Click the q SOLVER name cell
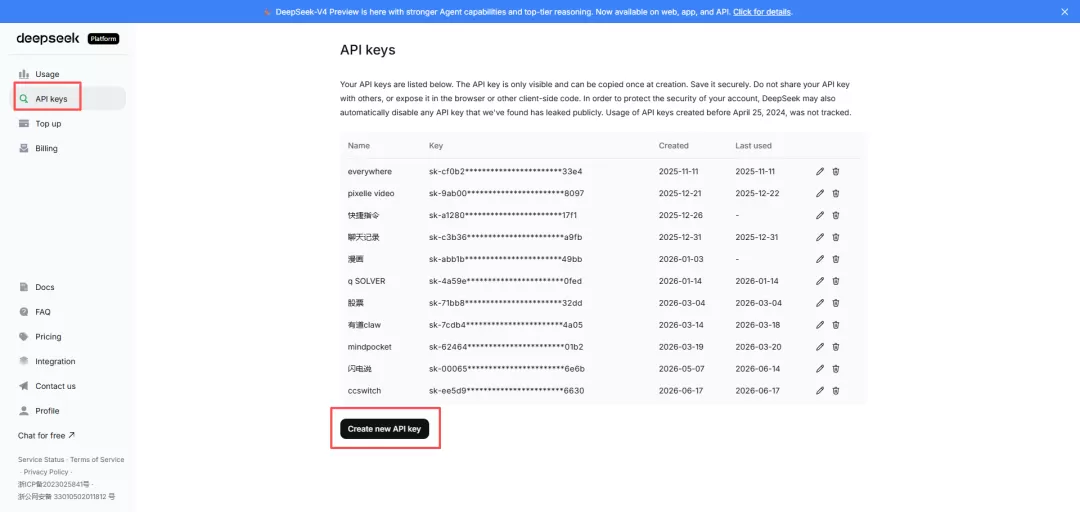This screenshot has width=1080, height=512. click(x=366, y=281)
